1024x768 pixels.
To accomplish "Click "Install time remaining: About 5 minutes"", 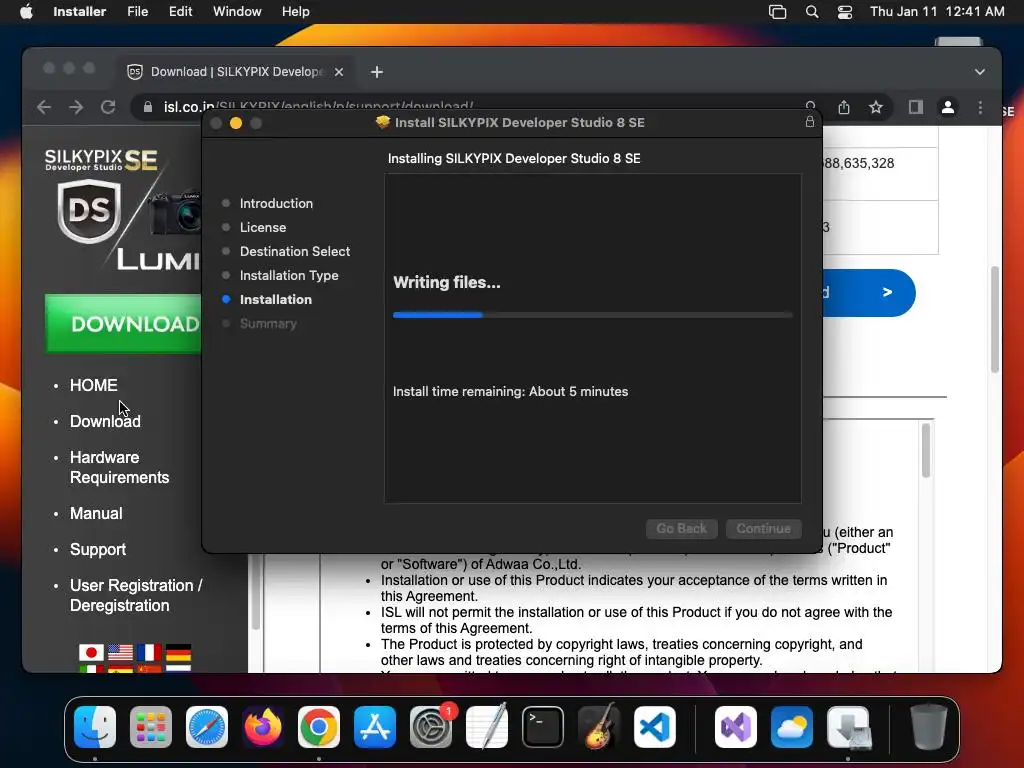I will coord(510,391).
